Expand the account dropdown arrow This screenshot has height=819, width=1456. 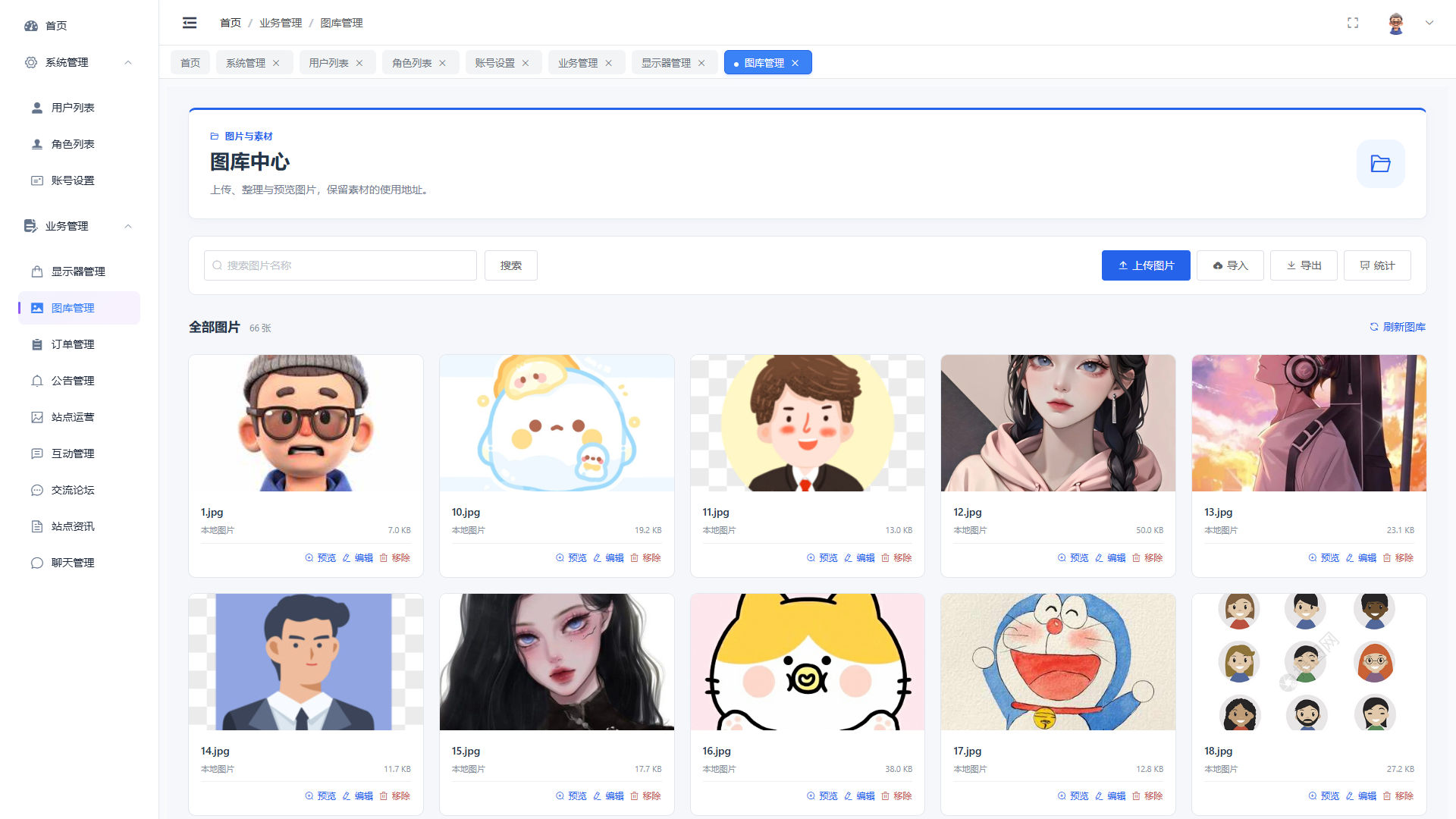[1429, 23]
